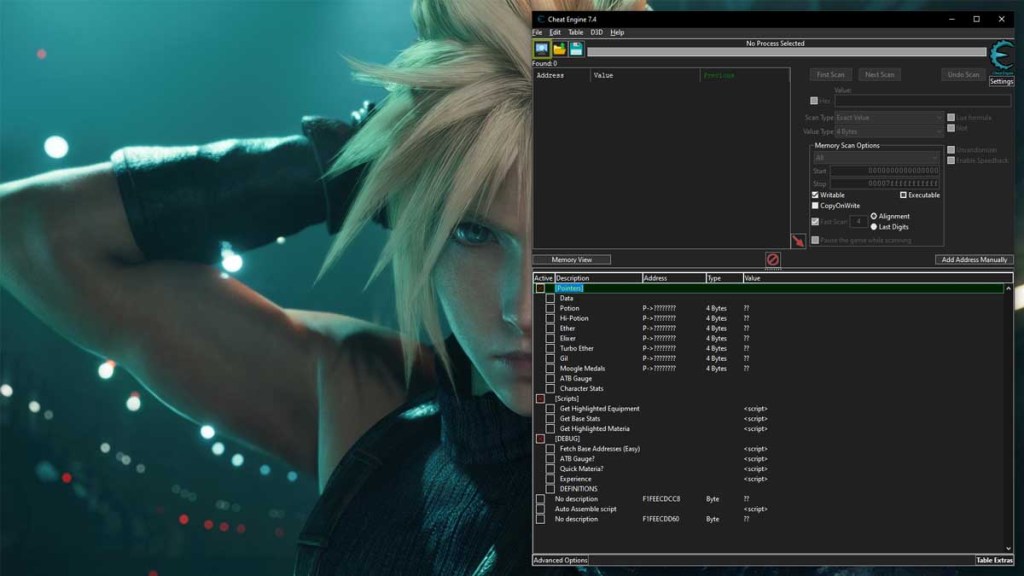Toggle the [DEBUG] group active box

coord(540,439)
